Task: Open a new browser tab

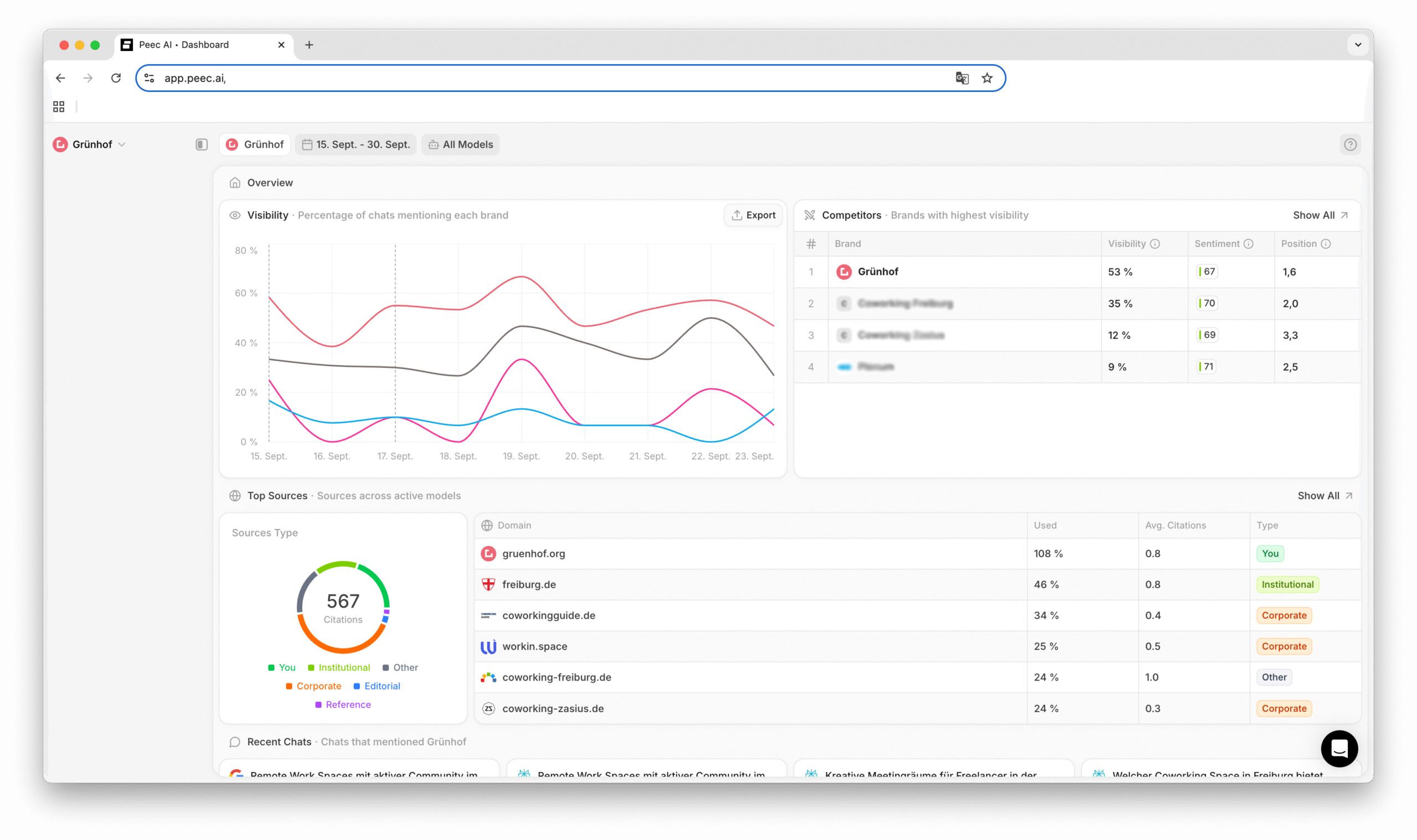Action: point(309,45)
